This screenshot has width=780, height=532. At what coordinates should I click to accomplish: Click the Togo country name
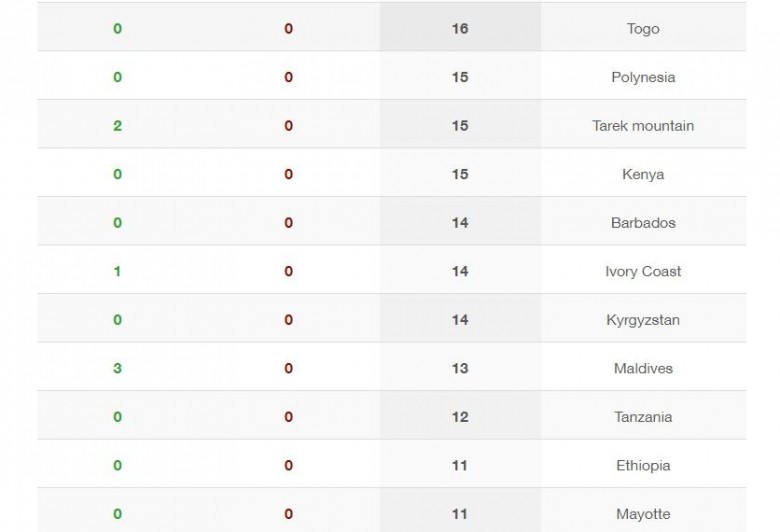[x=643, y=29]
